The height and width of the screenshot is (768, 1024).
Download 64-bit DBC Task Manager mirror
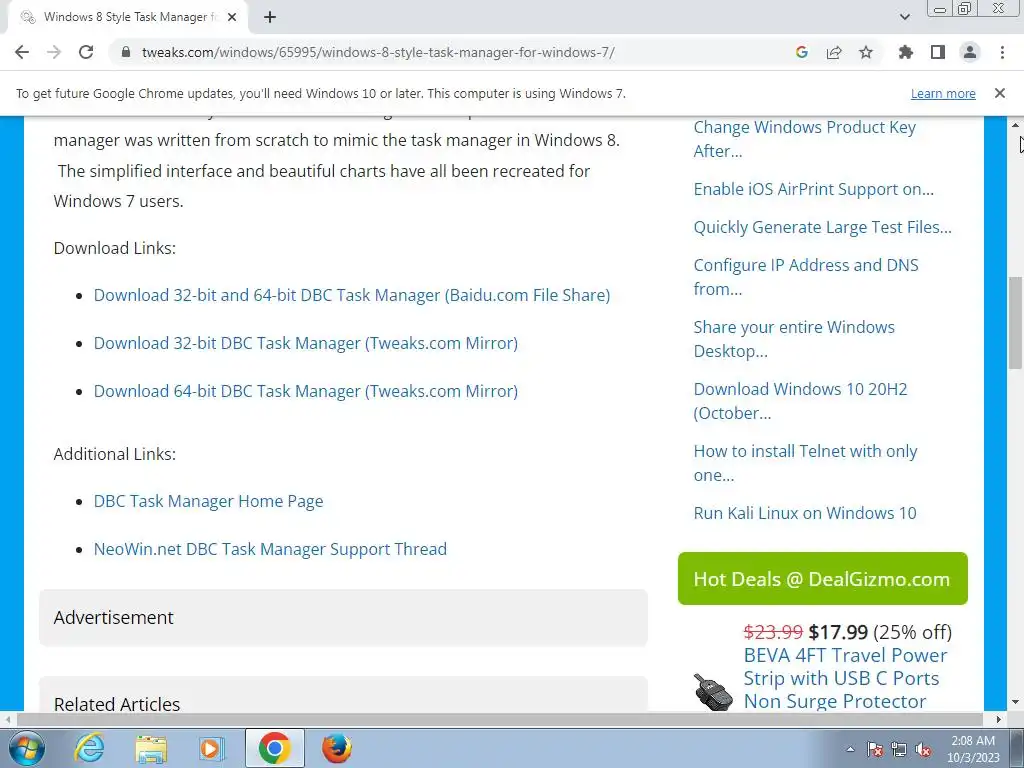tap(306, 391)
